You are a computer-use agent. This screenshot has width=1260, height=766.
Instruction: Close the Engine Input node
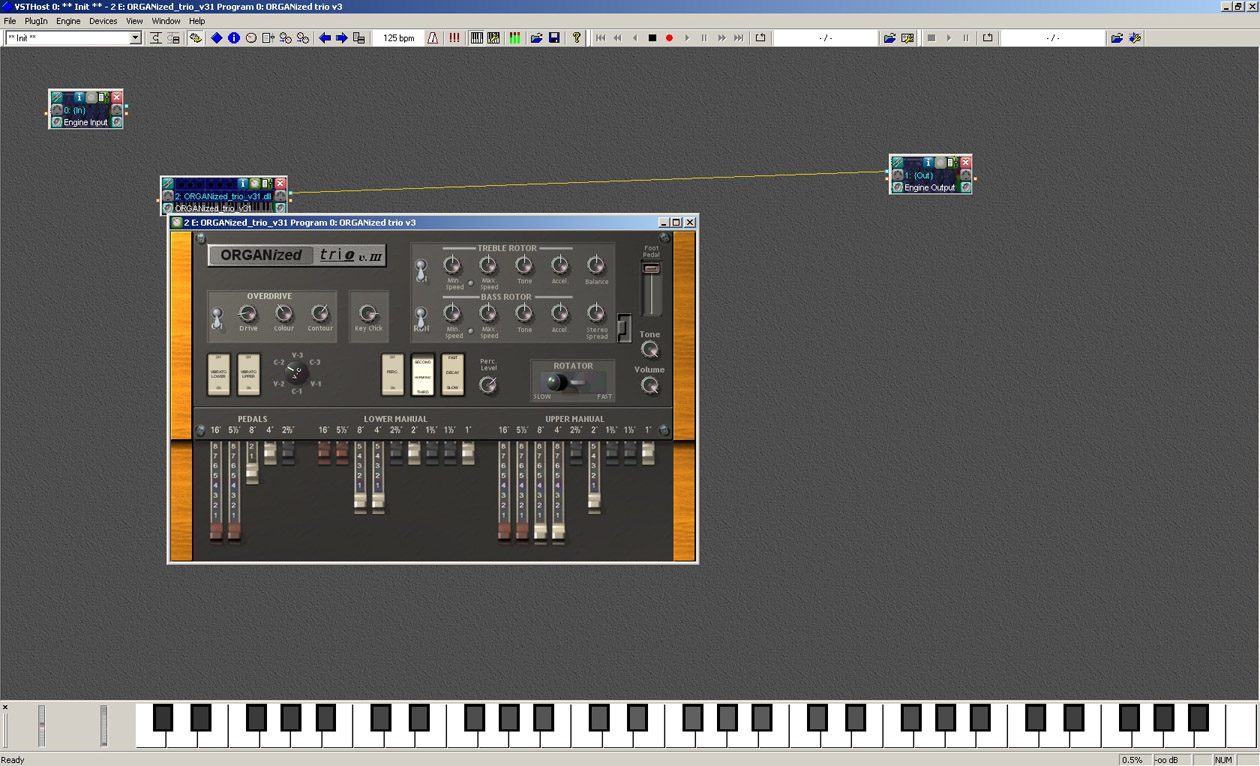coord(117,97)
